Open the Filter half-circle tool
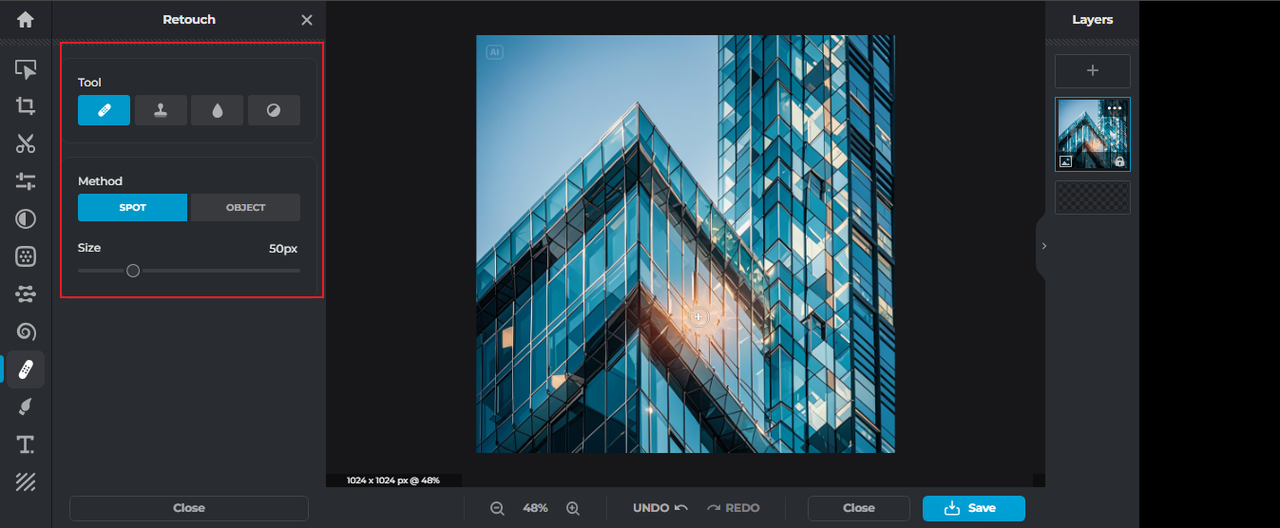Viewport: 1280px width, 528px height. pos(25,219)
